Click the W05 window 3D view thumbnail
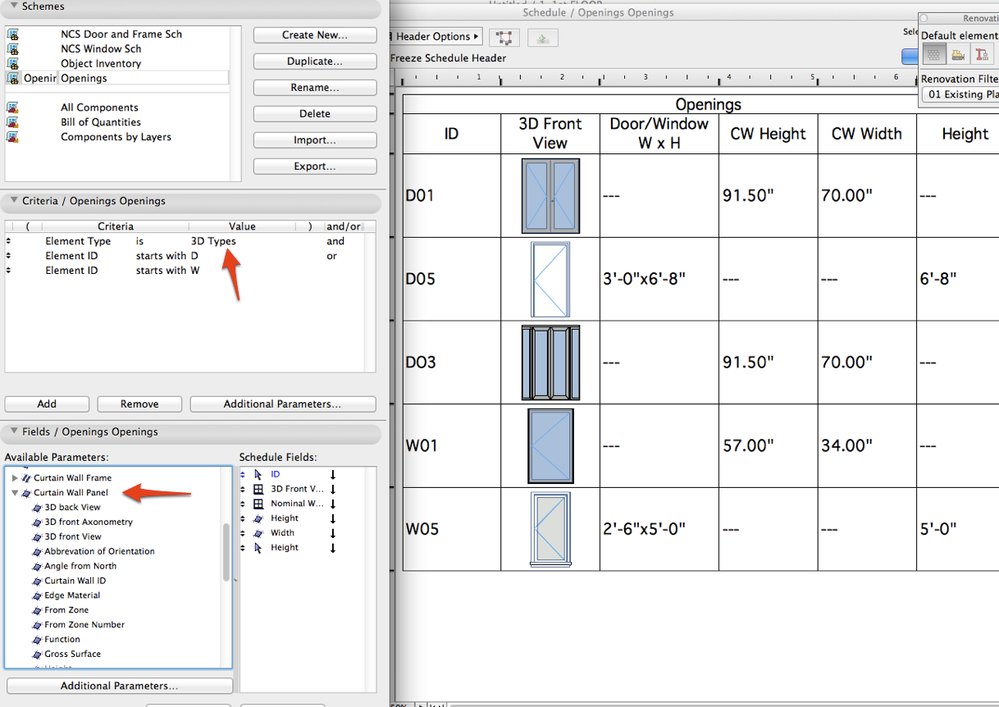Viewport: 999px width, 707px height. pyautogui.click(x=550, y=529)
